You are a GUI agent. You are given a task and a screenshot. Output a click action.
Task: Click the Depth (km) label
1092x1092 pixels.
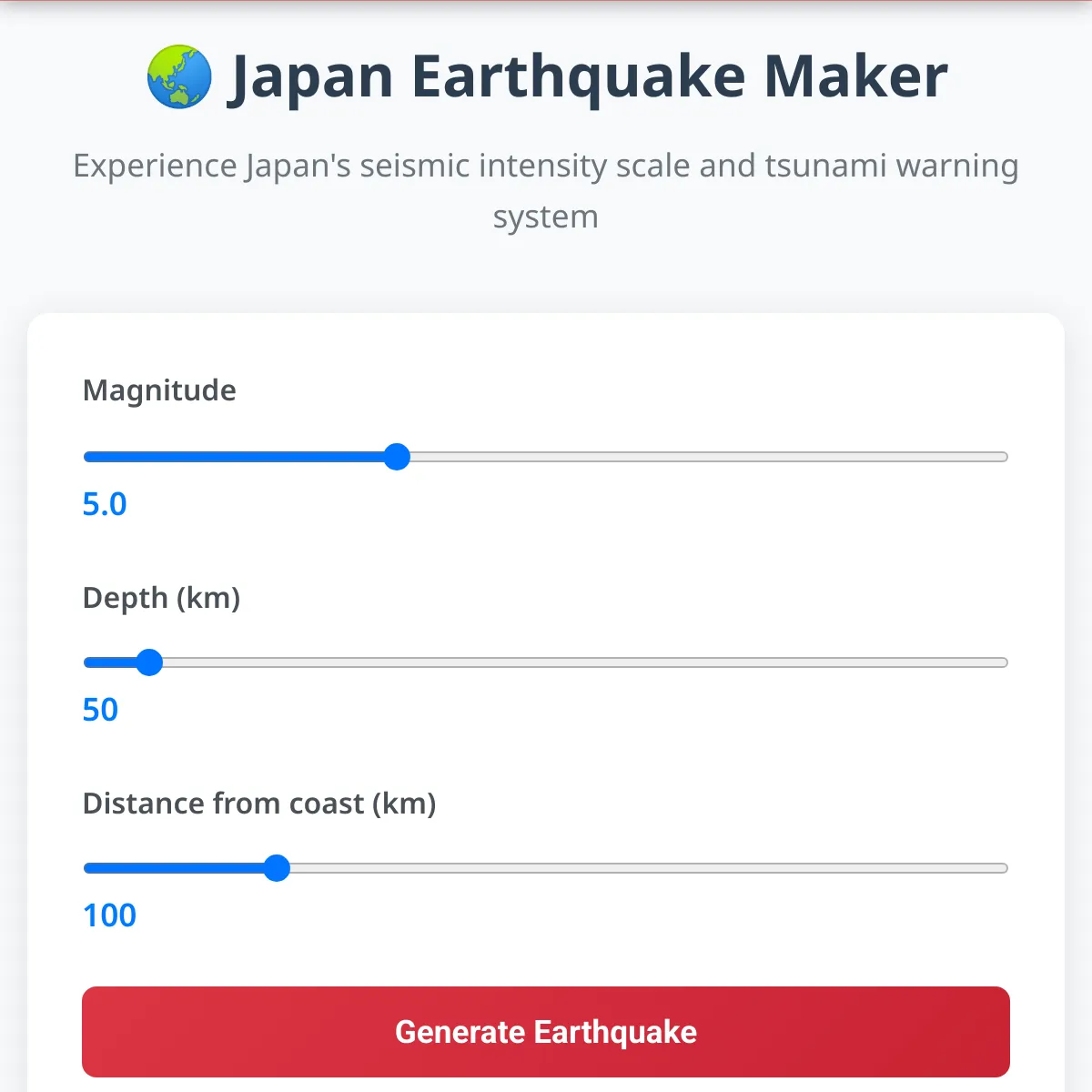[x=161, y=598]
